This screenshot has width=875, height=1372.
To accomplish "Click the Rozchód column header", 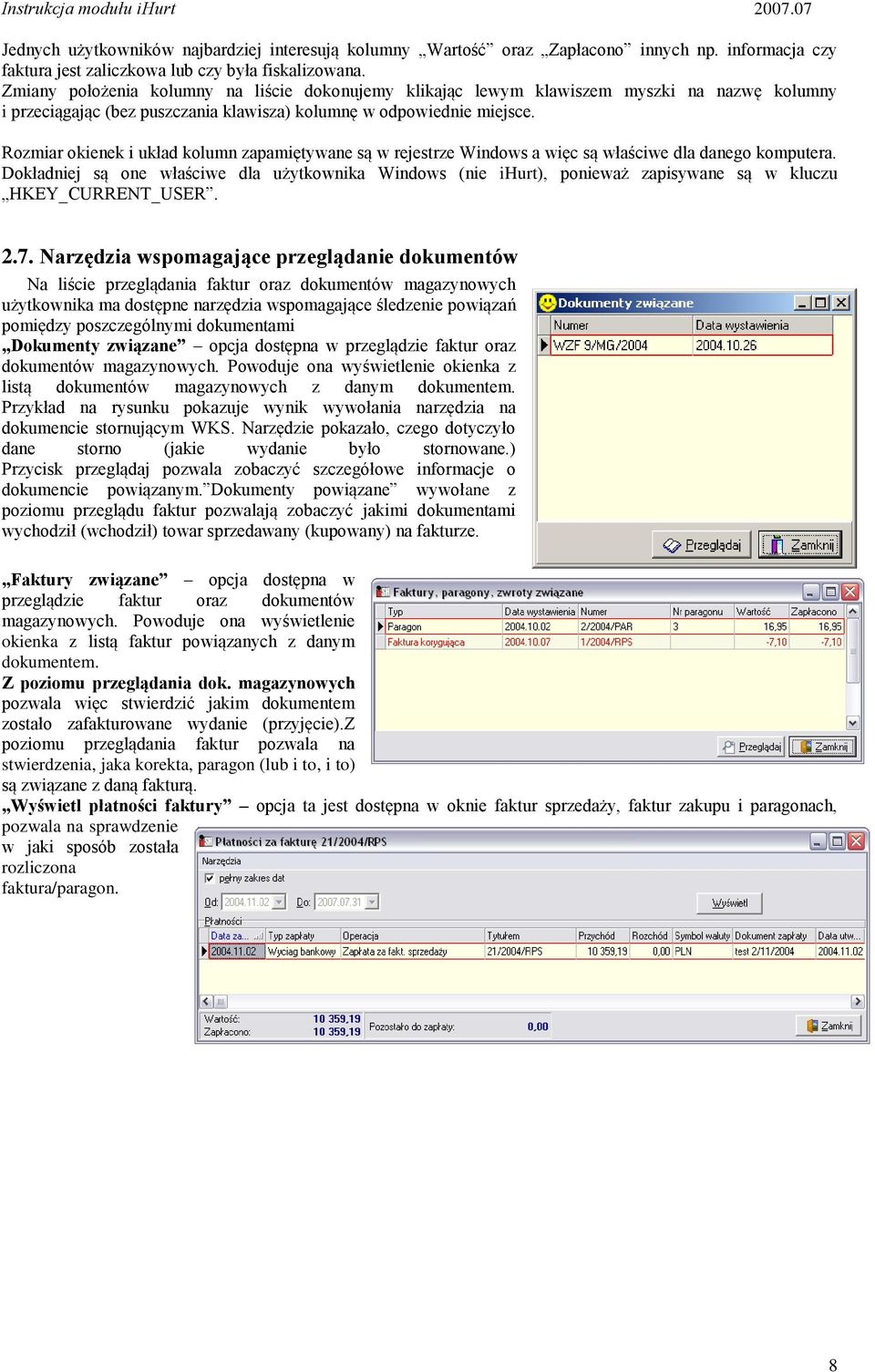I will pos(651,936).
